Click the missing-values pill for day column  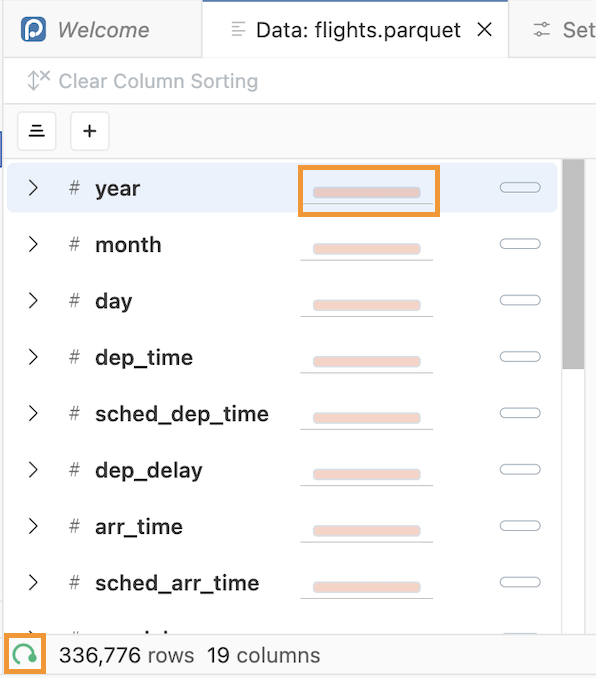pos(520,300)
